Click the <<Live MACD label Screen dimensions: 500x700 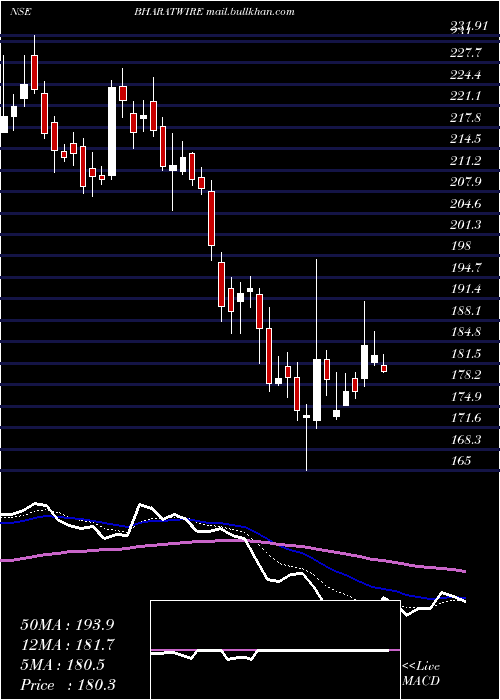coord(421,674)
